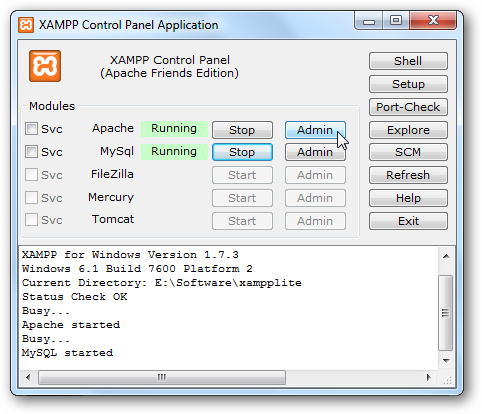Open SCM service manager
This screenshot has height=414, width=482.
[408, 152]
